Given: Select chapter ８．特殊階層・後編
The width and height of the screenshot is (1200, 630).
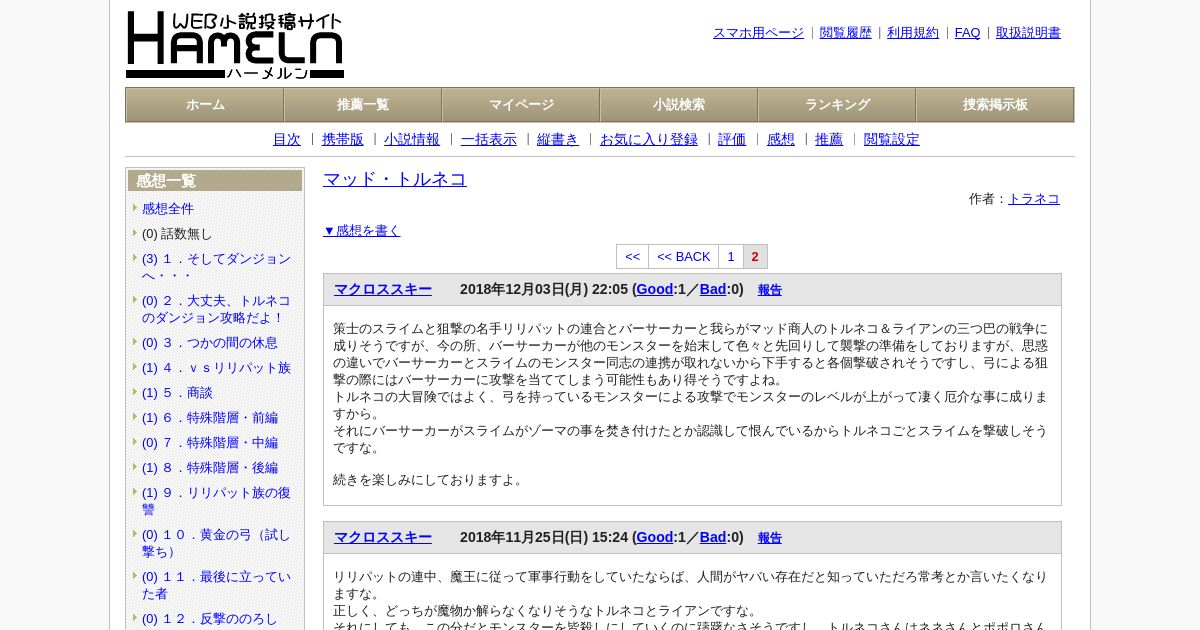Looking at the screenshot, I should pyautogui.click(x=210, y=468).
